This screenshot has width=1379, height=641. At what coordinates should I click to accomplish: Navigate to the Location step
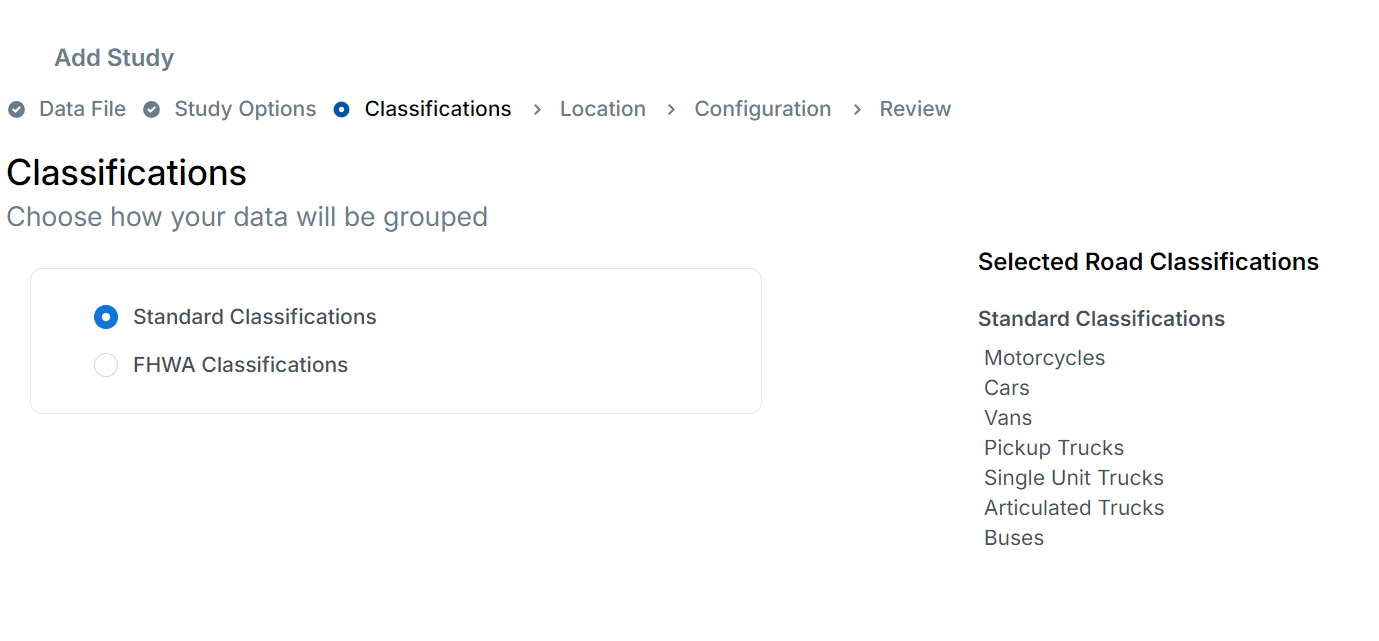(603, 109)
